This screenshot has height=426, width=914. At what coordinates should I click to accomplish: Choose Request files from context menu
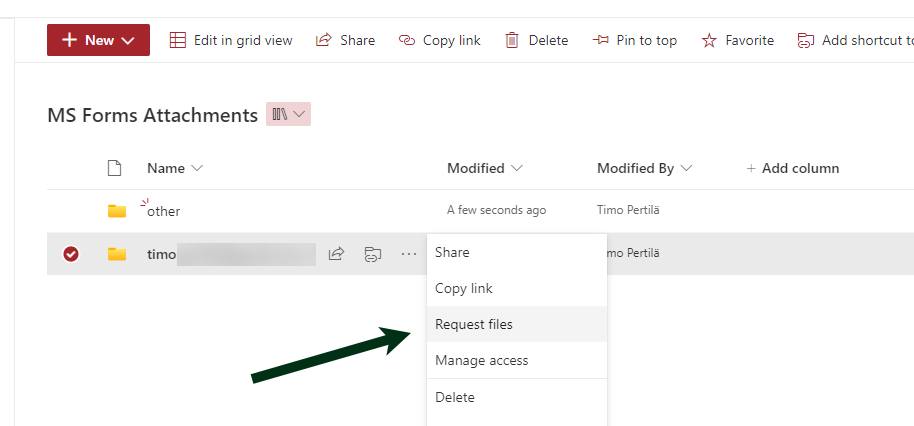pyautogui.click(x=474, y=324)
